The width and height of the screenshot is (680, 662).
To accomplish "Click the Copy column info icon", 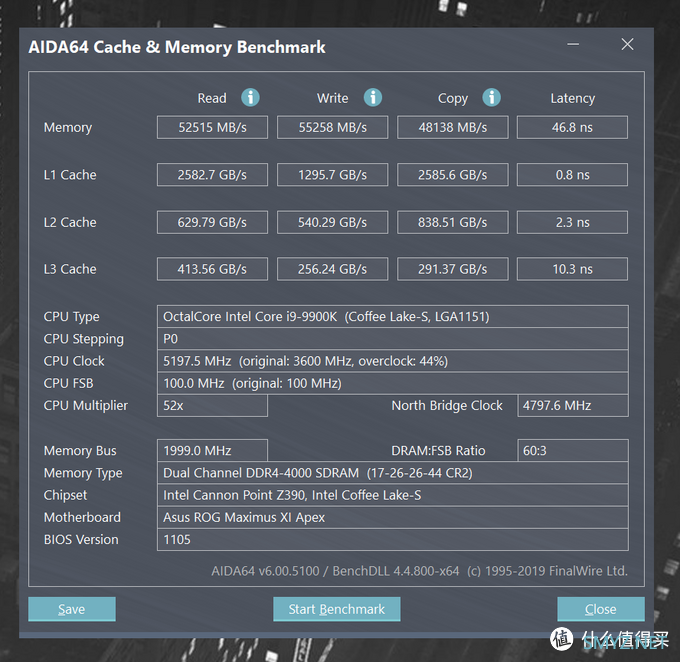I will pos(491,97).
